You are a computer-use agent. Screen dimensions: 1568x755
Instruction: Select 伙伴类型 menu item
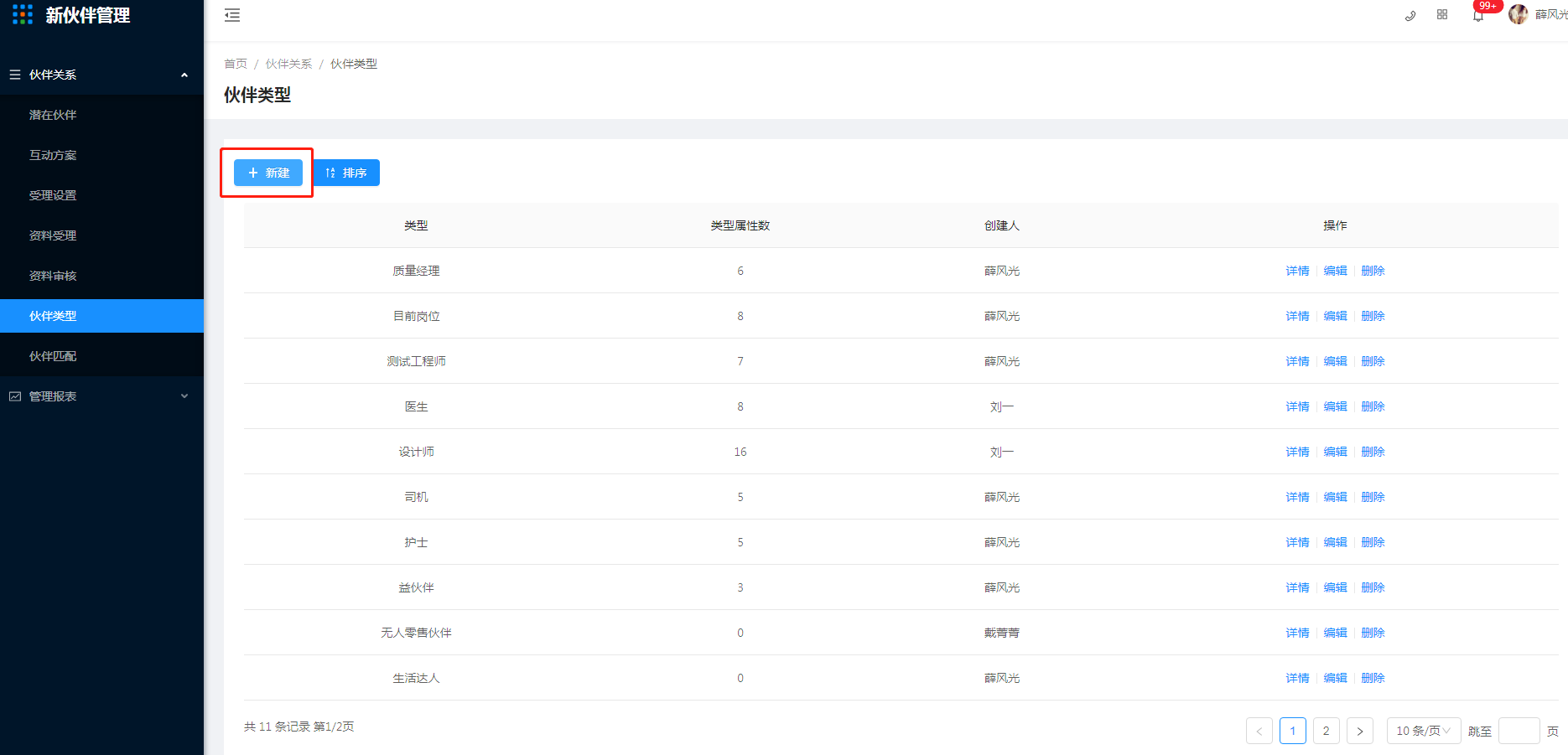[101, 316]
